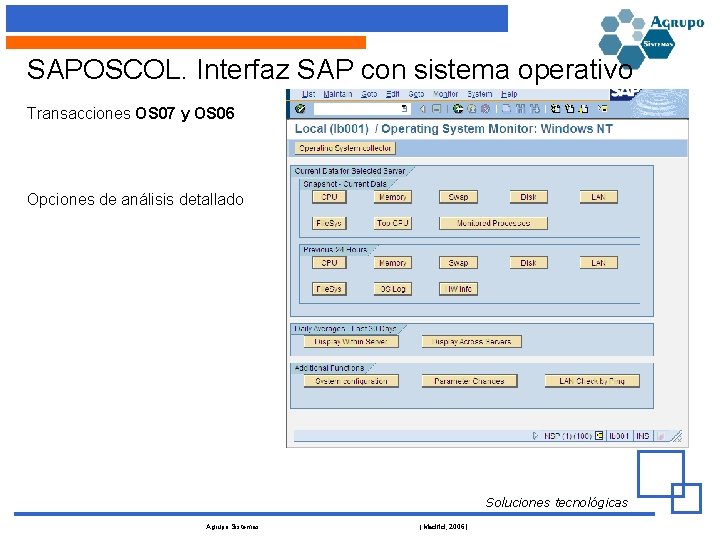Click NSP (1) (100) system status text
This screenshot has width=720, height=540.
coord(568,436)
